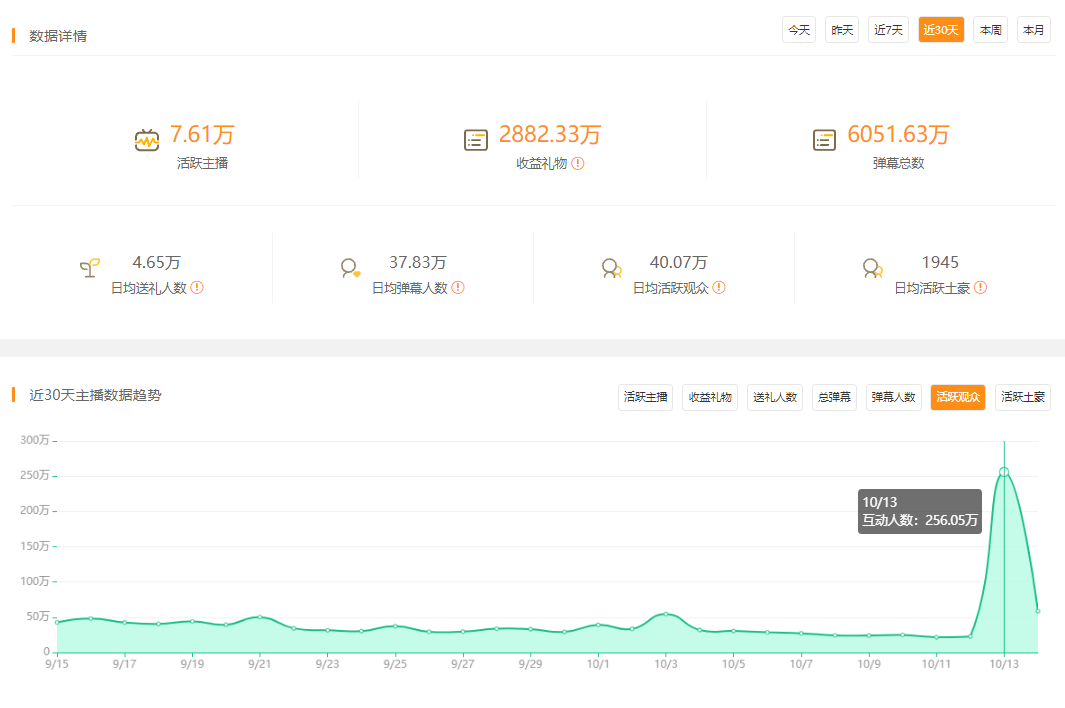Screen dimensions: 1065x708
Task: Select the 本月 time filter
Action: click(x=1034, y=30)
